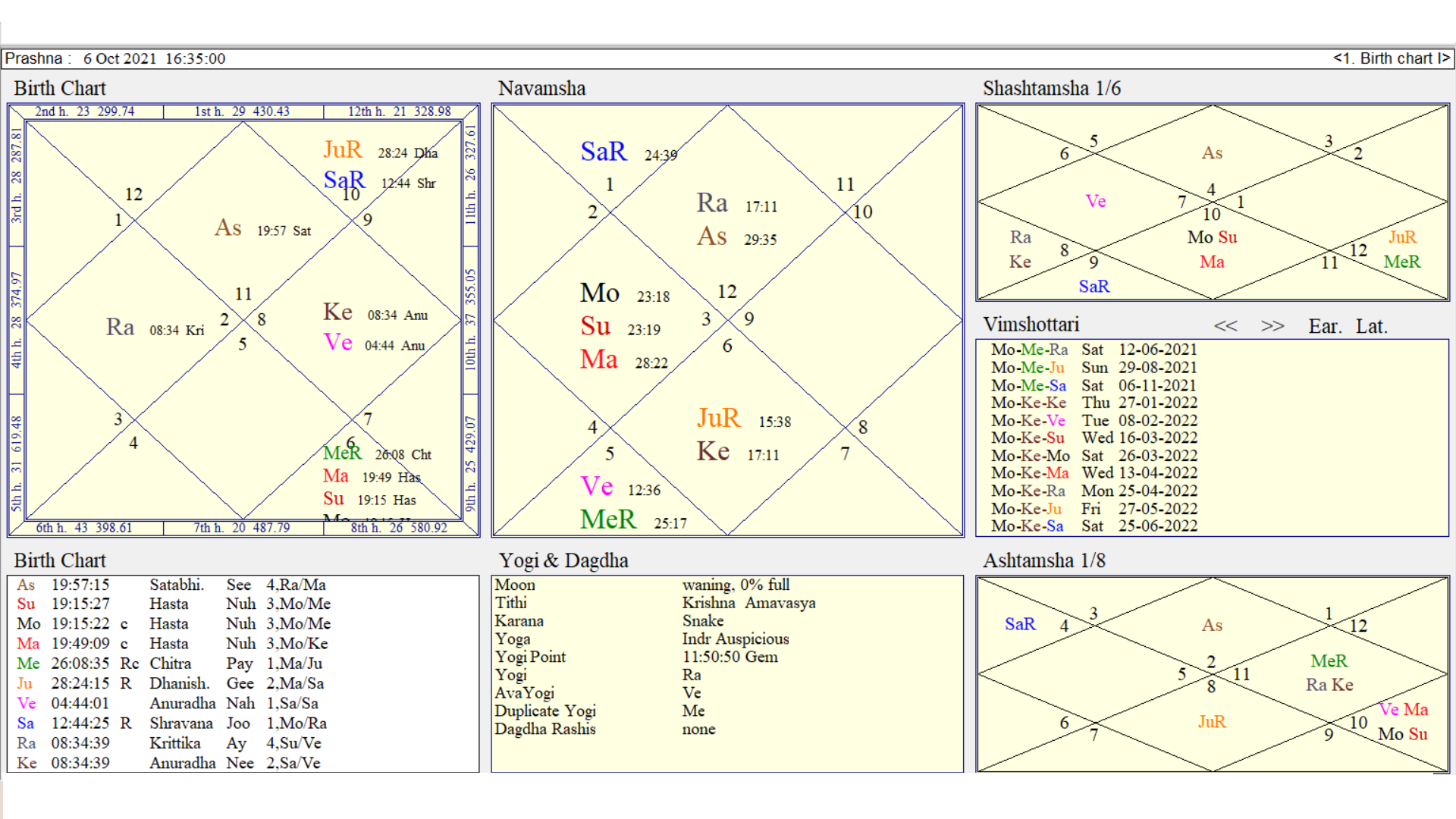Select the 'Mo-Ke-Ve' dasha period row
The height and width of the screenshot is (819, 1456).
tap(1031, 420)
